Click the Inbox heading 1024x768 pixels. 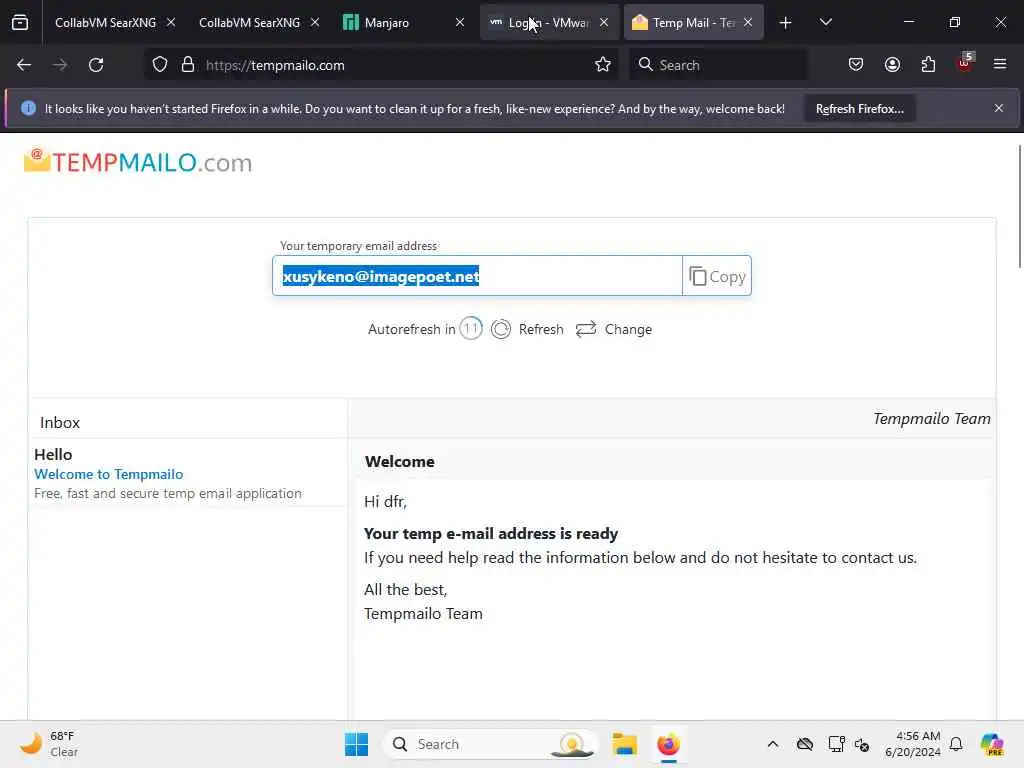[60, 423]
